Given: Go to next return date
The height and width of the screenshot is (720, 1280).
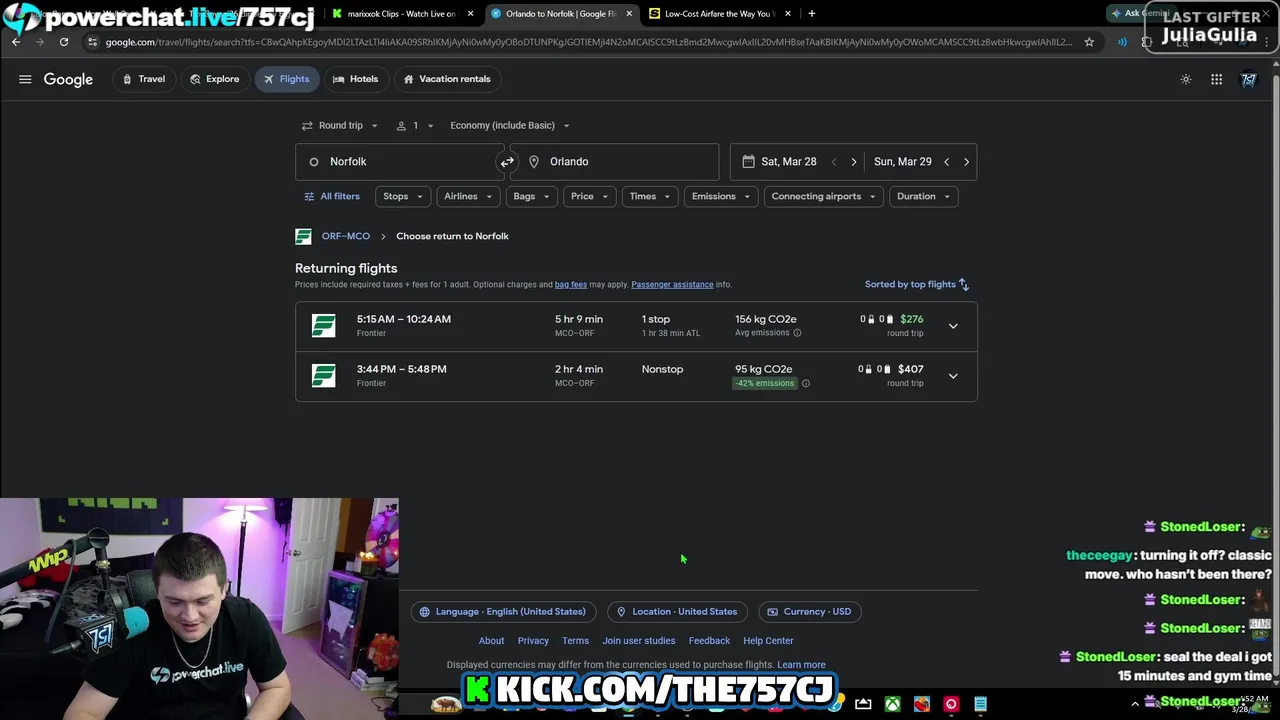Looking at the screenshot, I should point(966,162).
